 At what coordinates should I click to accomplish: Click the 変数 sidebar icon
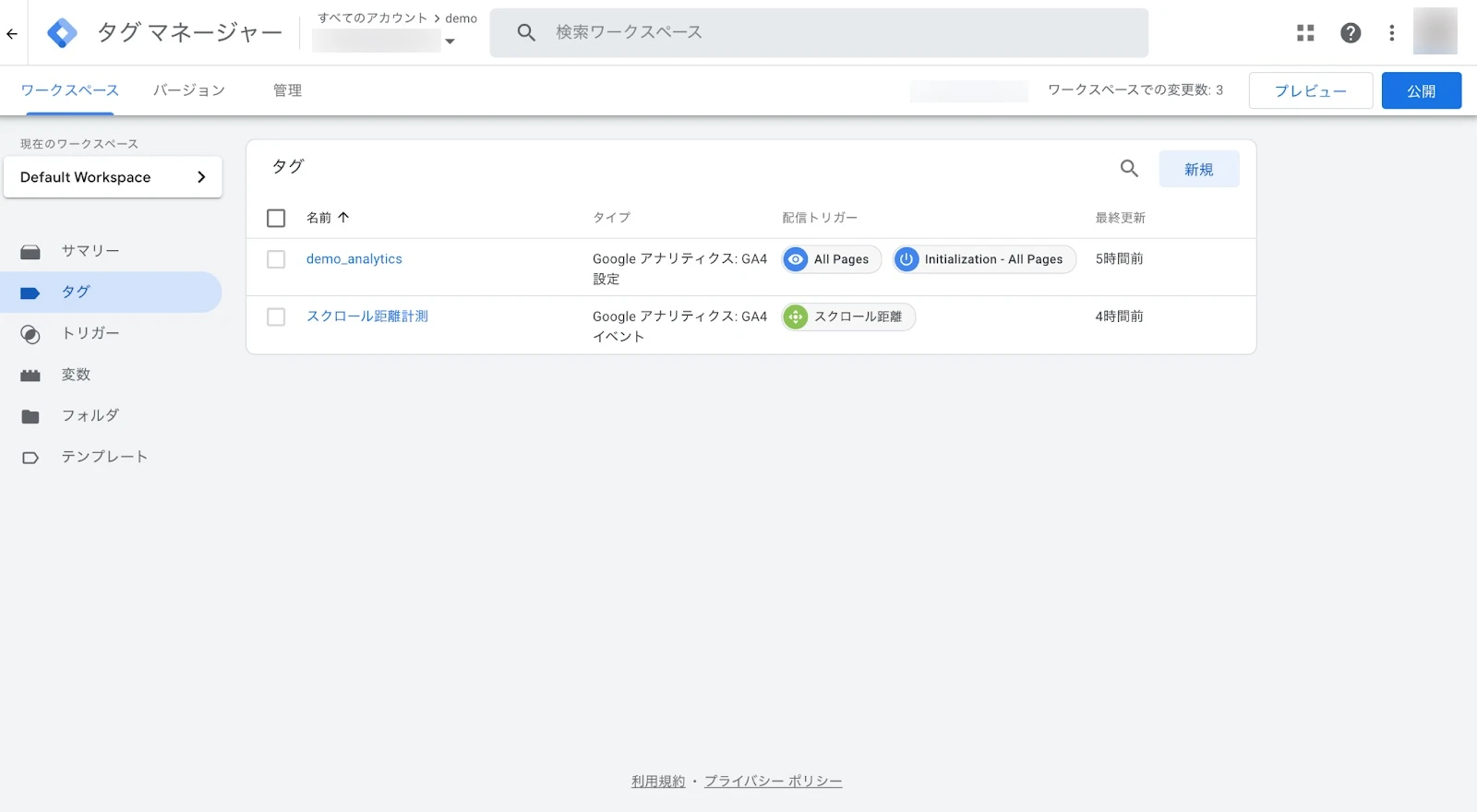[x=30, y=376]
